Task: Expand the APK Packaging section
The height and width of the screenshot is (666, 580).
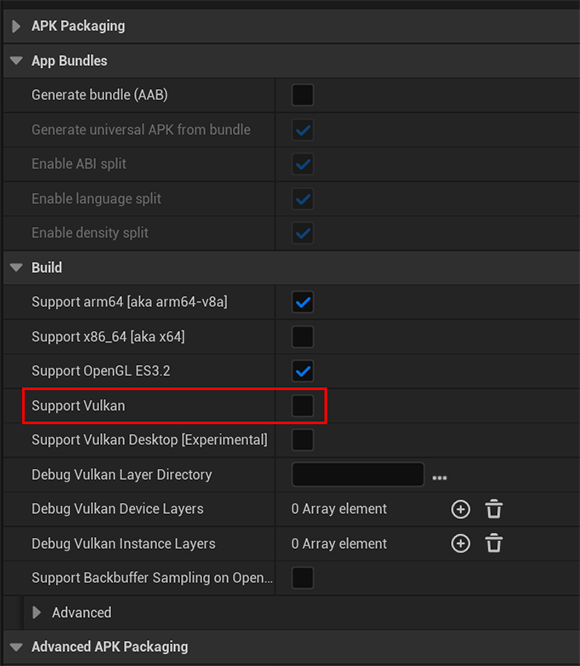Action: (16, 26)
